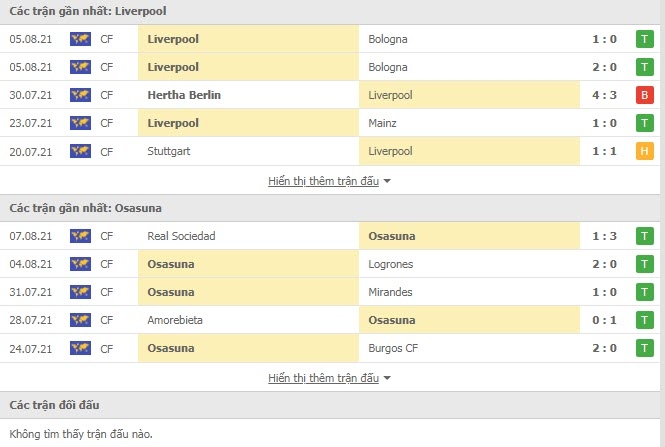This screenshot has width=665, height=447.
Task: Select the Burgos CF team name
Action: [x=393, y=348]
